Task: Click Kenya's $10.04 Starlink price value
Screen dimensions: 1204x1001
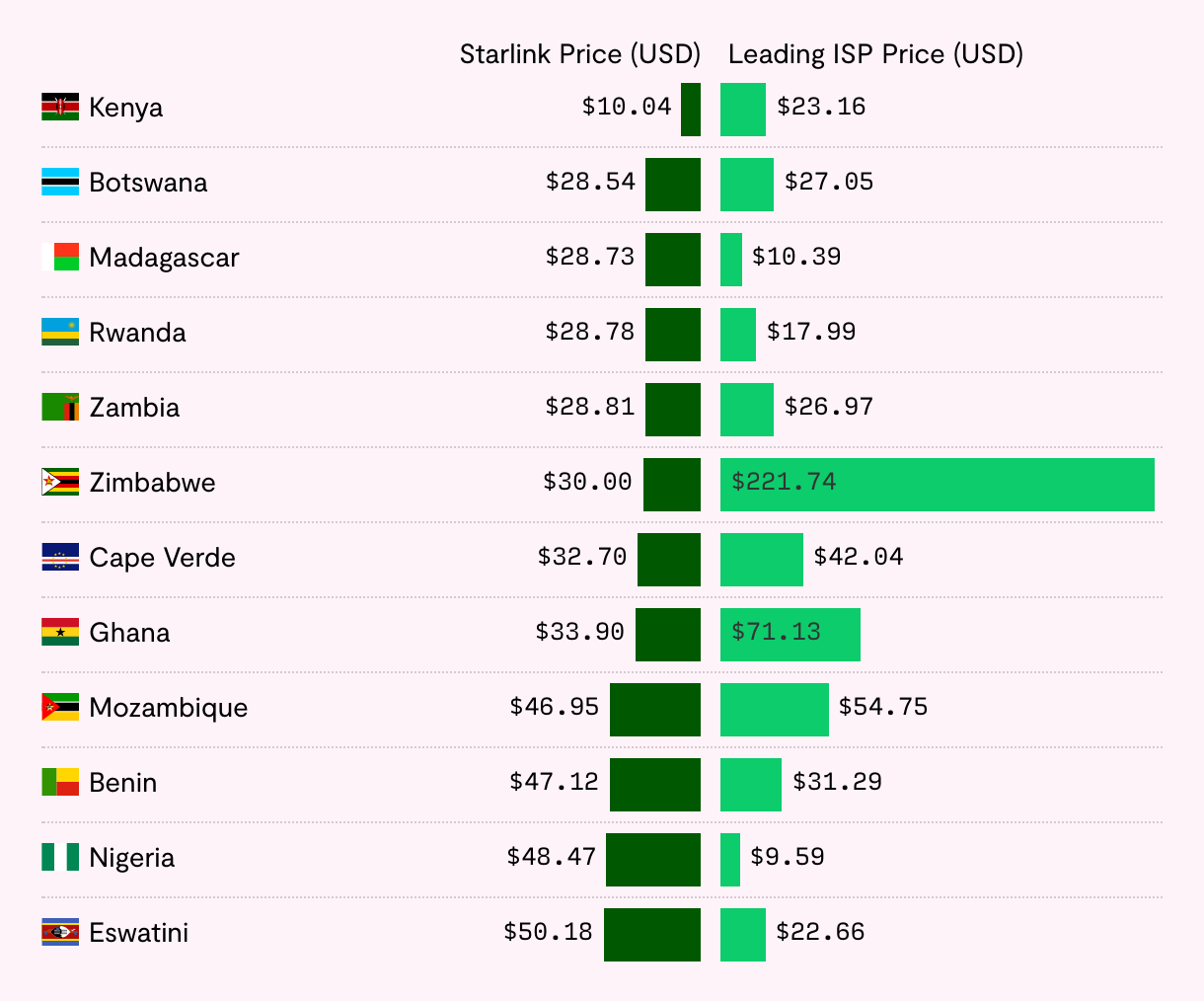Action: coord(626,107)
